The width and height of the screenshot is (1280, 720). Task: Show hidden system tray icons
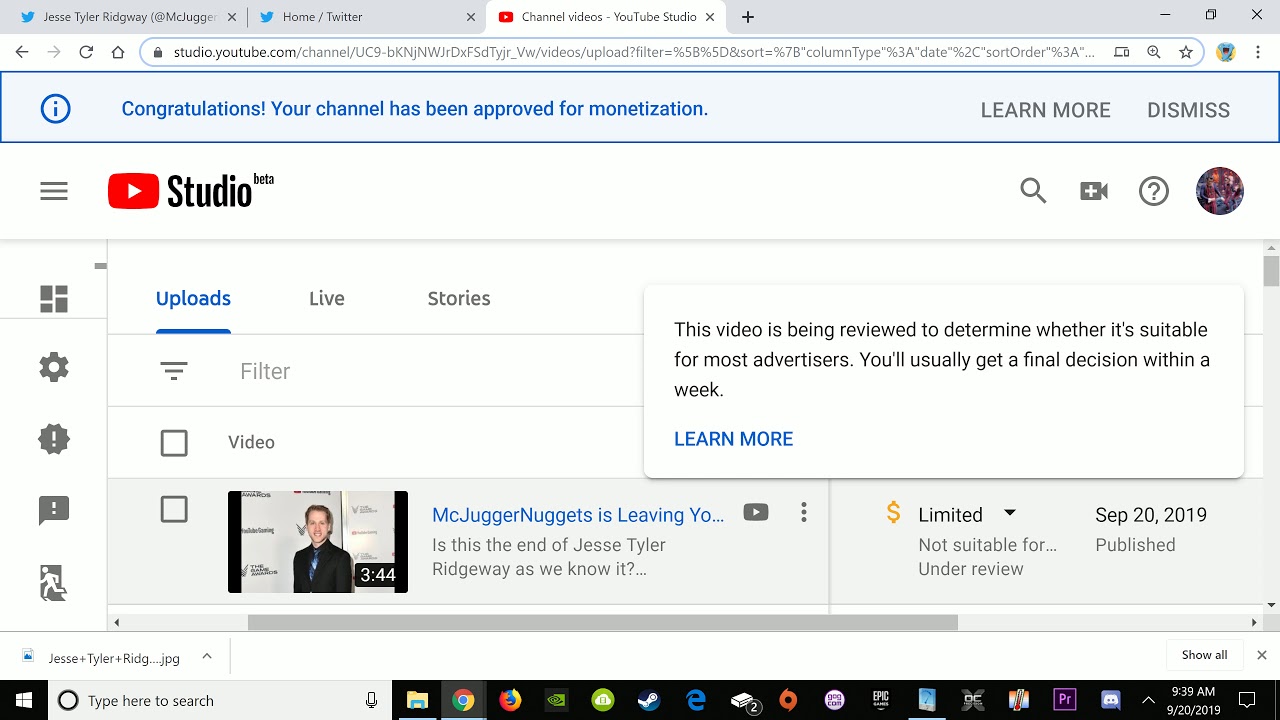[1148, 700]
